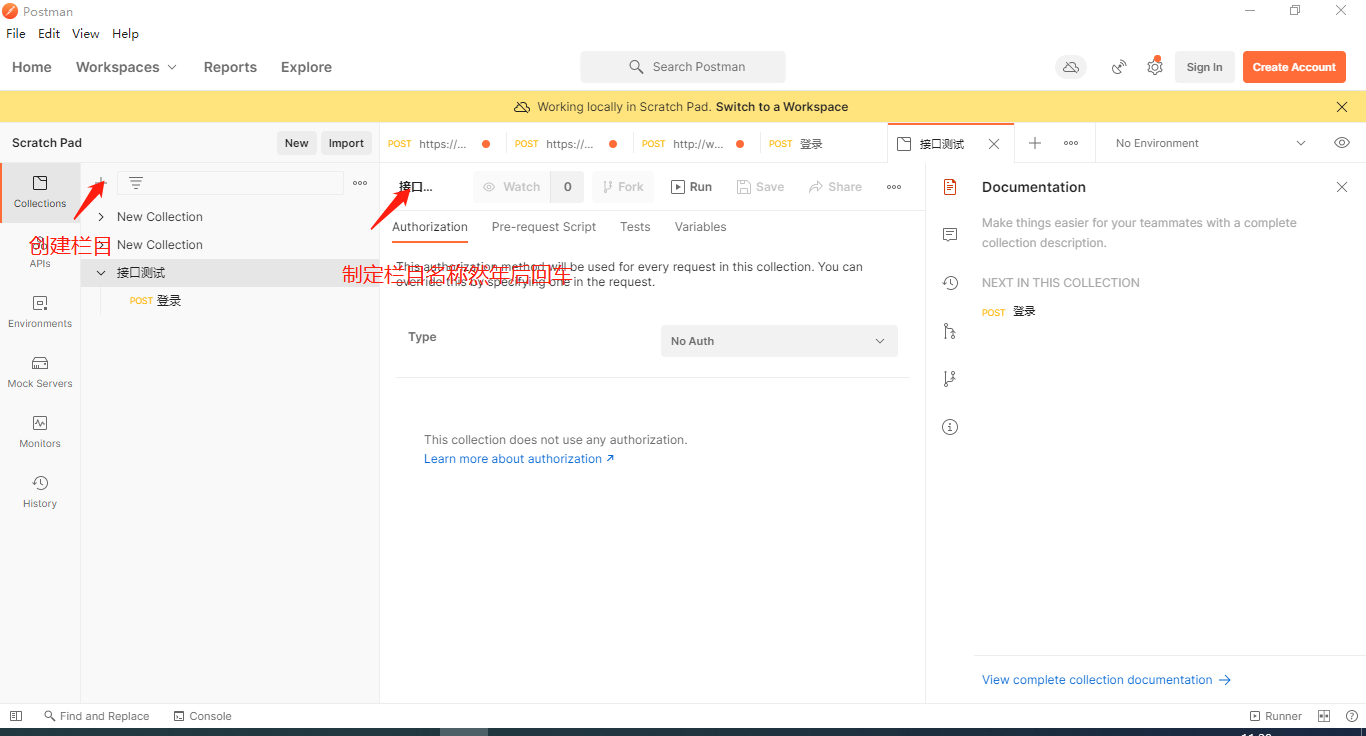
Task: Open the Explore page
Action: click(306, 67)
